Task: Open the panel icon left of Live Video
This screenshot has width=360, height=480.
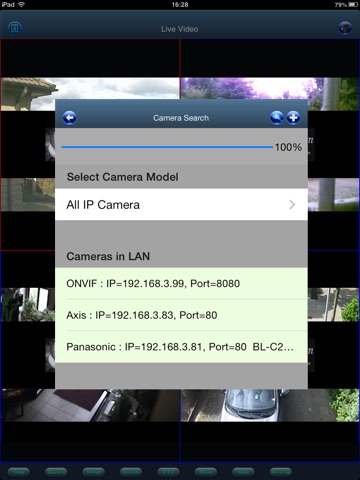Action: coord(14,28)
